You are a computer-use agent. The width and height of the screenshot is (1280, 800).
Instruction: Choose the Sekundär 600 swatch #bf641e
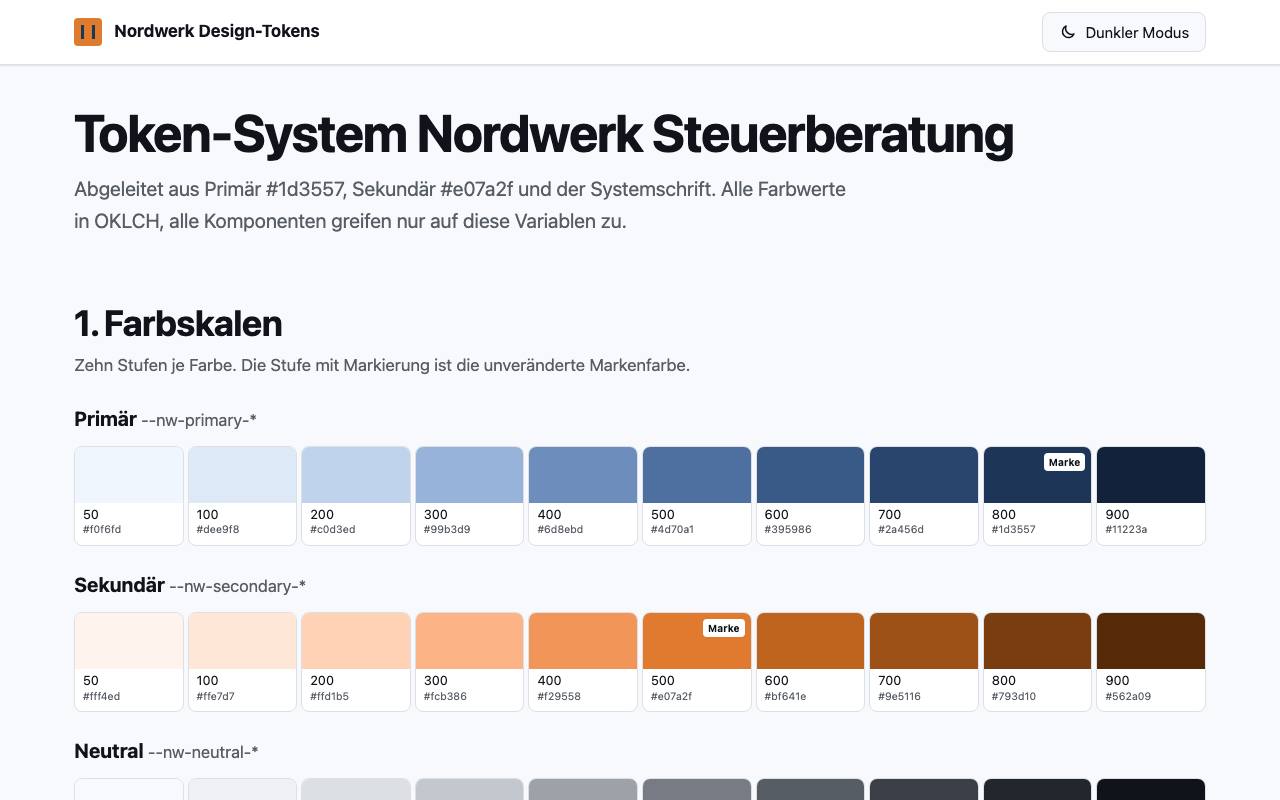tap(810, 662)
